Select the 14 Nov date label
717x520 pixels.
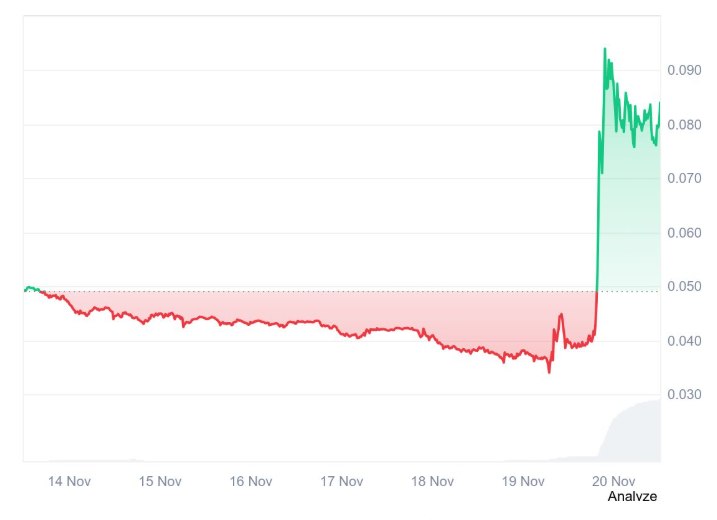click(69, 481)
